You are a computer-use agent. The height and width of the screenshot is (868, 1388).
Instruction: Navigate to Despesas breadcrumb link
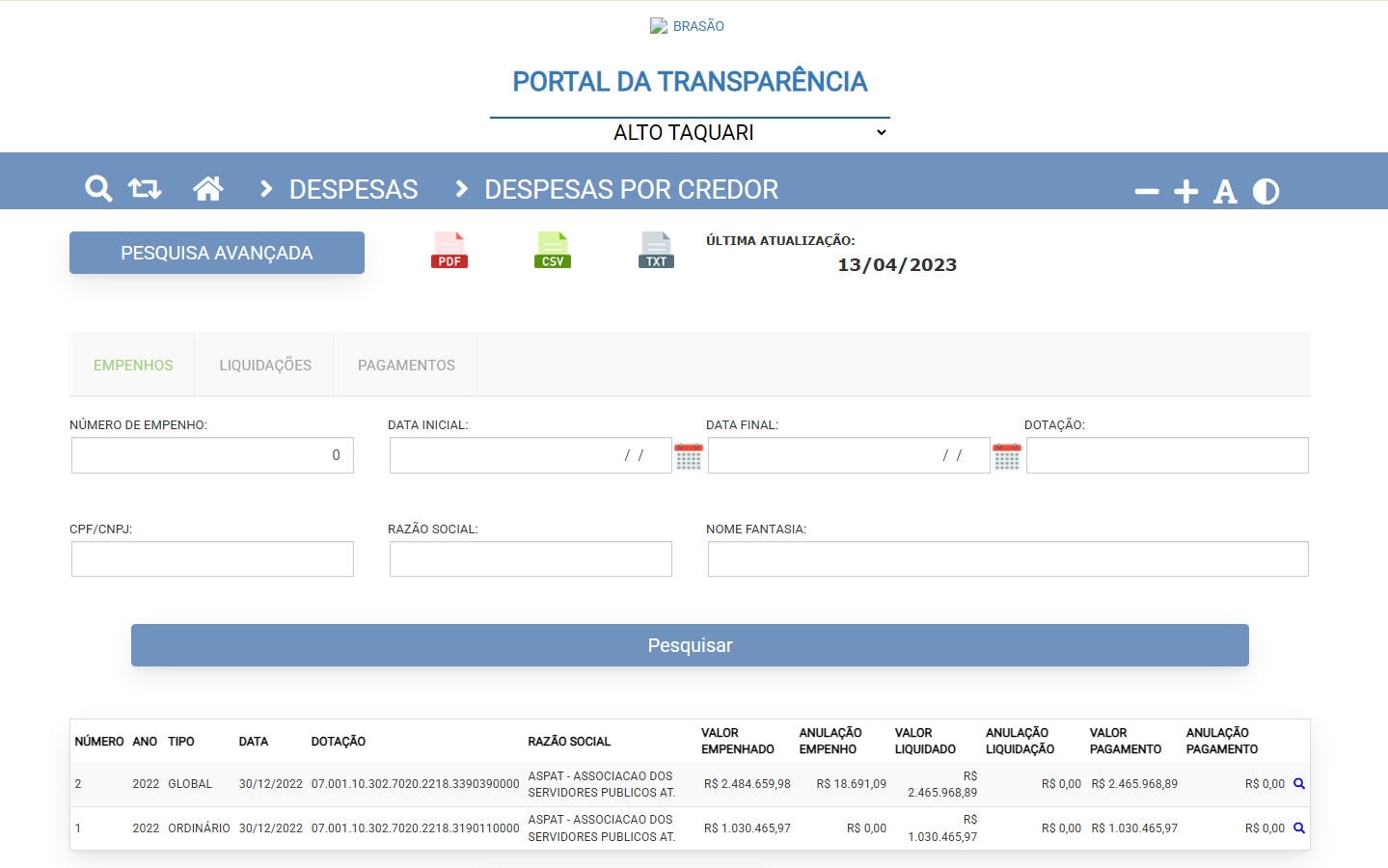coord(353,189)
